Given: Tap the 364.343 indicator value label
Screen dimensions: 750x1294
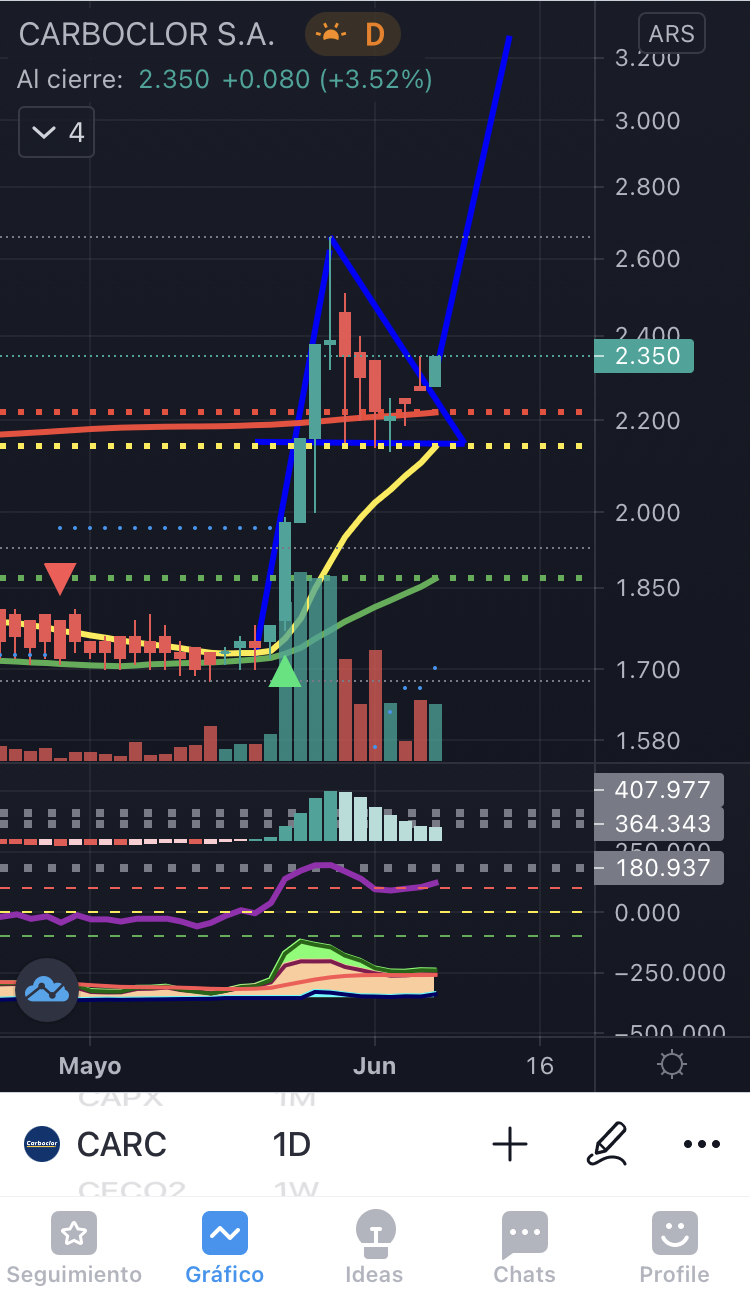Looking at the screenshot, I should coord(658,824).
